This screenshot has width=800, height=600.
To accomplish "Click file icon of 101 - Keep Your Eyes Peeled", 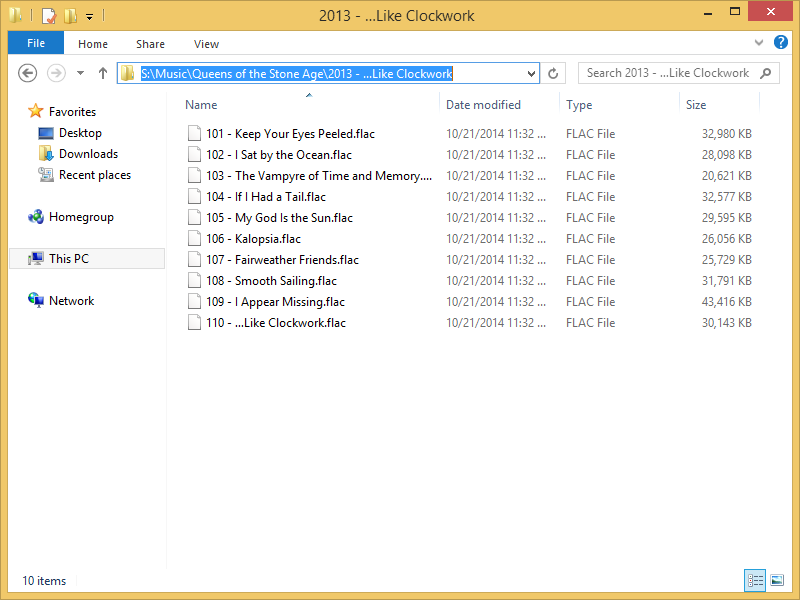I will (194, 133).
